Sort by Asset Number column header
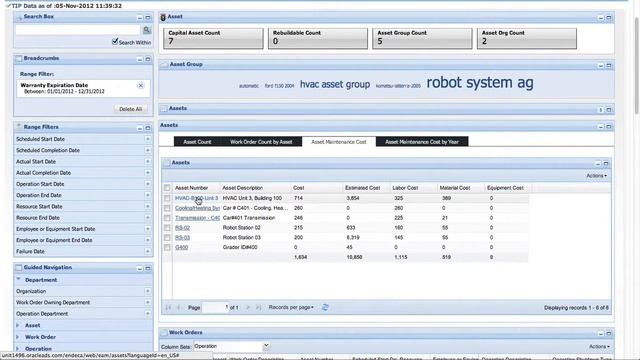The image size is (640, 360). [191, 188]
